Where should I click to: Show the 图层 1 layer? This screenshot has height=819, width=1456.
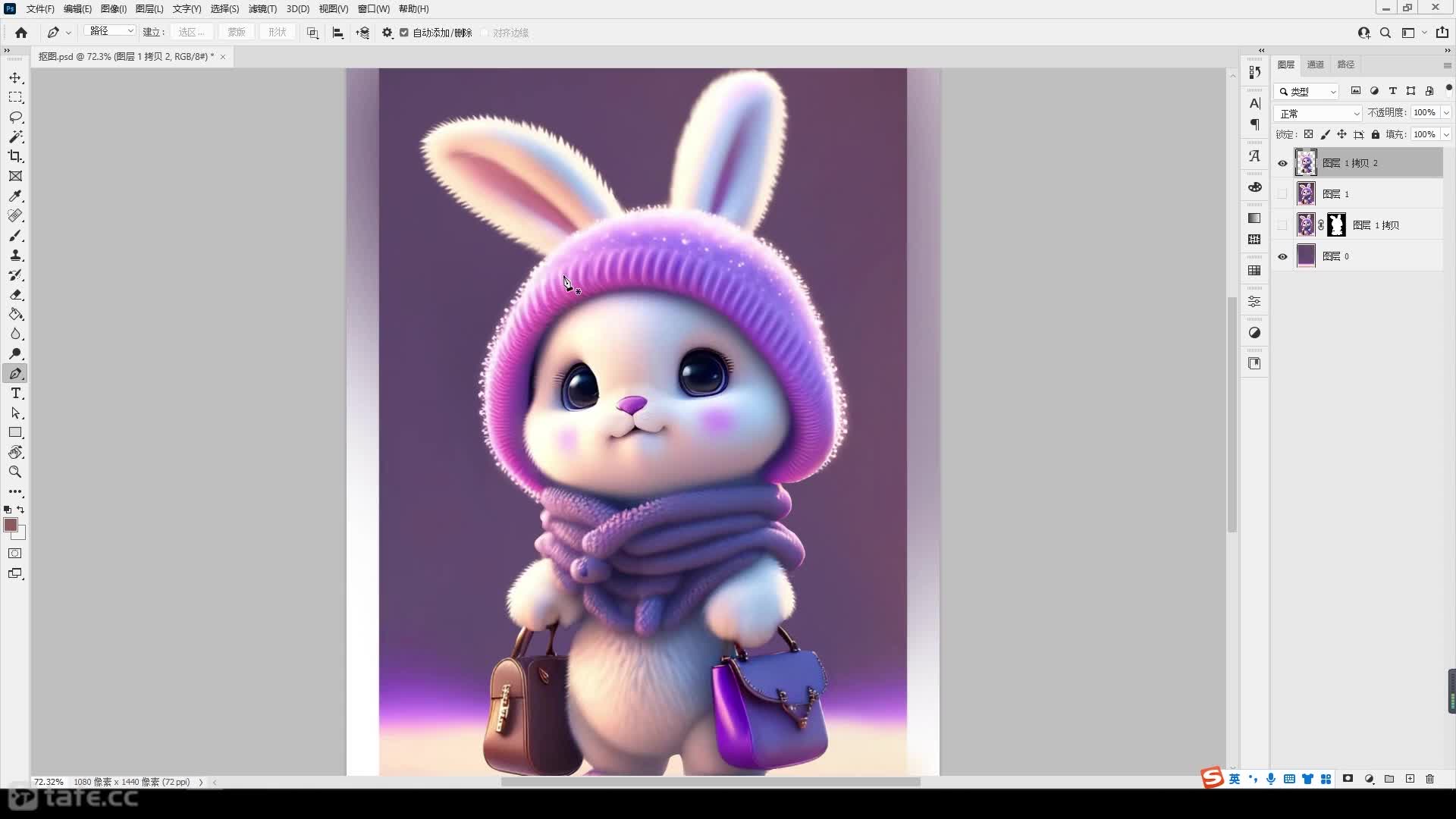tap(1282, 194)
